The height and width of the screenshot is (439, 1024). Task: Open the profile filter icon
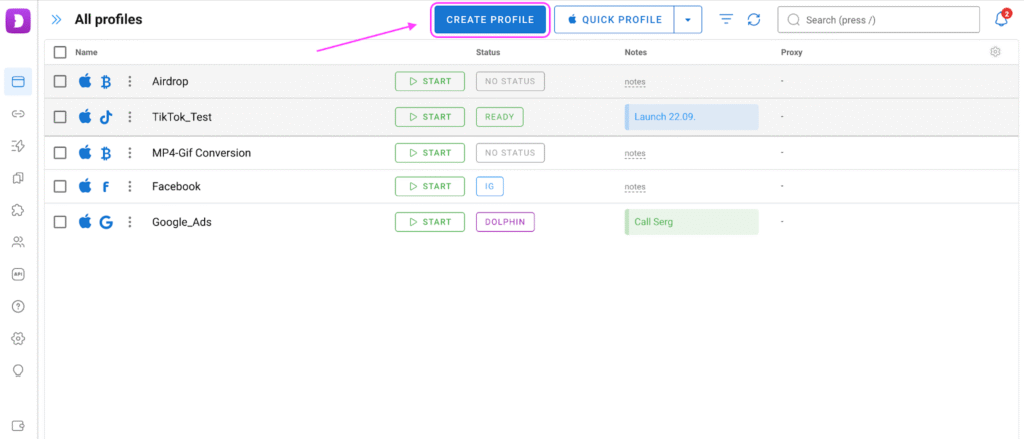(x=727, y=20)
